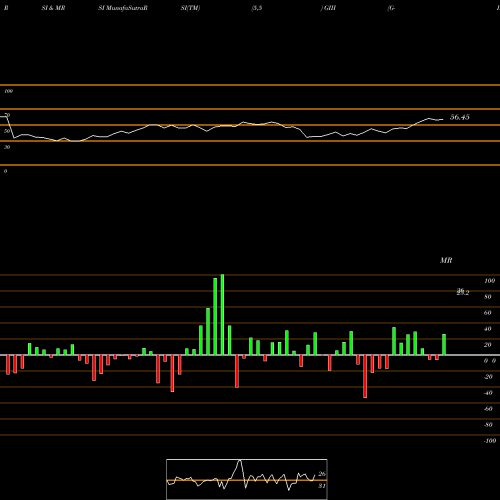Click the longest red bar in the MR histogram

coord(365,376)
